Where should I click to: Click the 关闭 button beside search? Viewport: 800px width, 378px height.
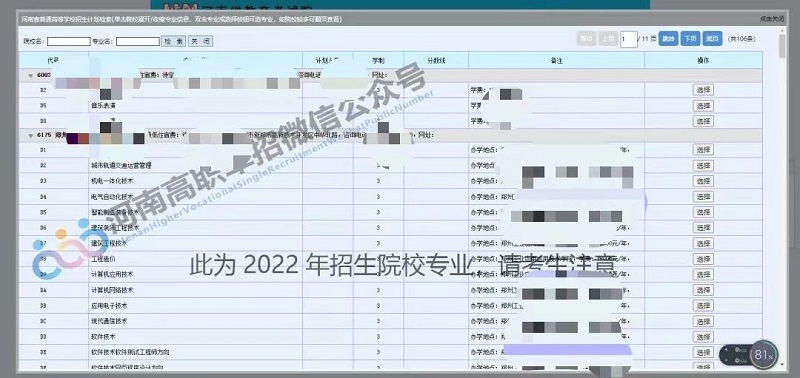[x=201, y=41]
